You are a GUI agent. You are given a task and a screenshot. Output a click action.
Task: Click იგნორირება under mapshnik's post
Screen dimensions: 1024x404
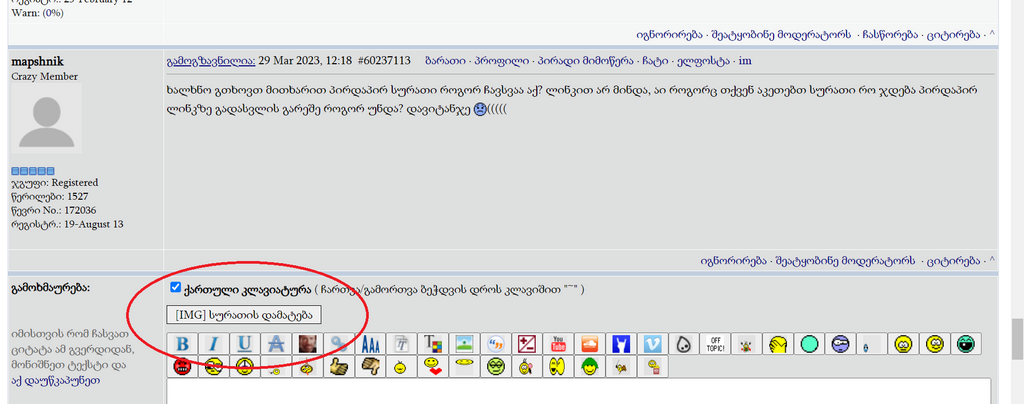pyautogui.click(x=733, y=260)
